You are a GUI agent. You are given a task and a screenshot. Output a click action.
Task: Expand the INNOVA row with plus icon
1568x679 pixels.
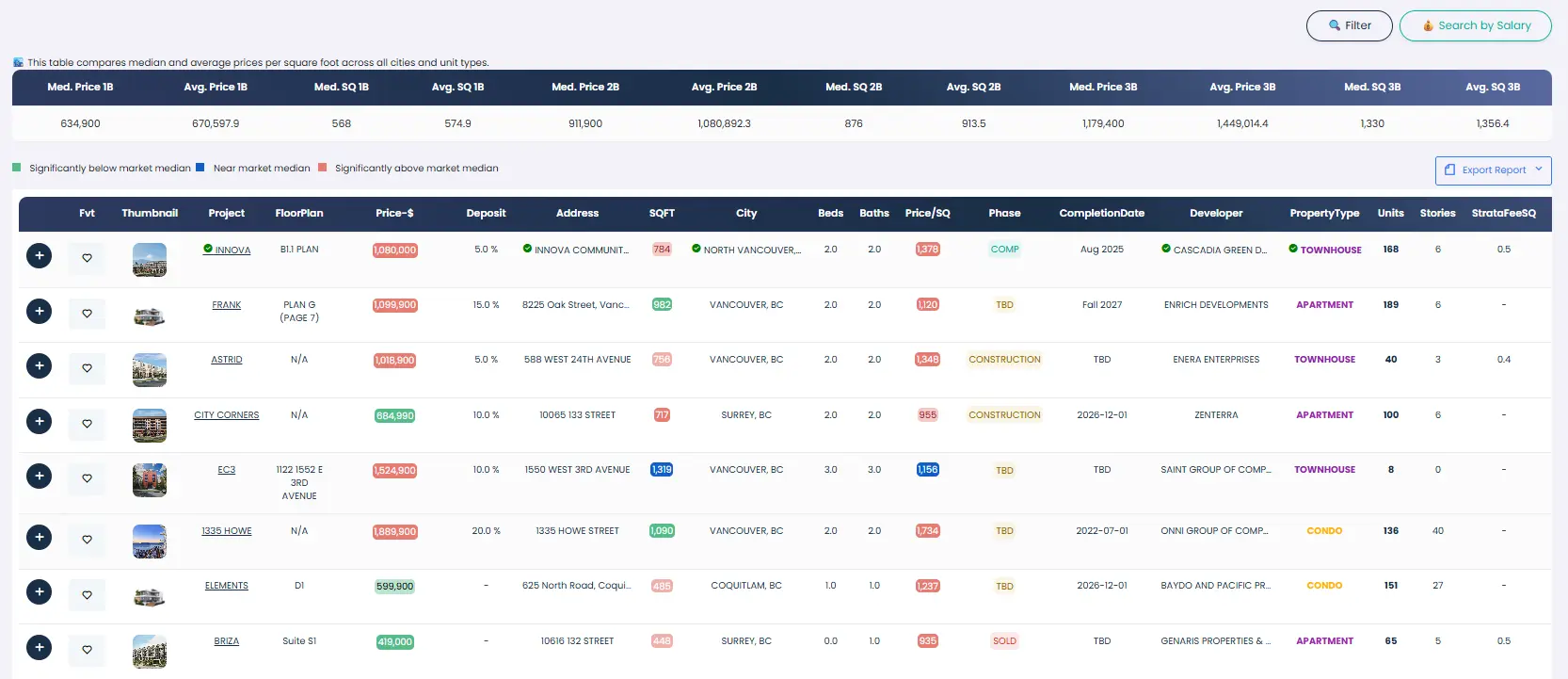[x=39, y=256]
